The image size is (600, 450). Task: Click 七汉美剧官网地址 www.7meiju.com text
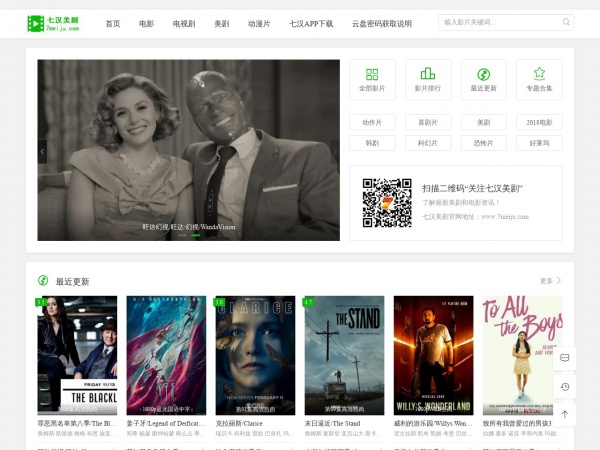click(x=476, y=217)
